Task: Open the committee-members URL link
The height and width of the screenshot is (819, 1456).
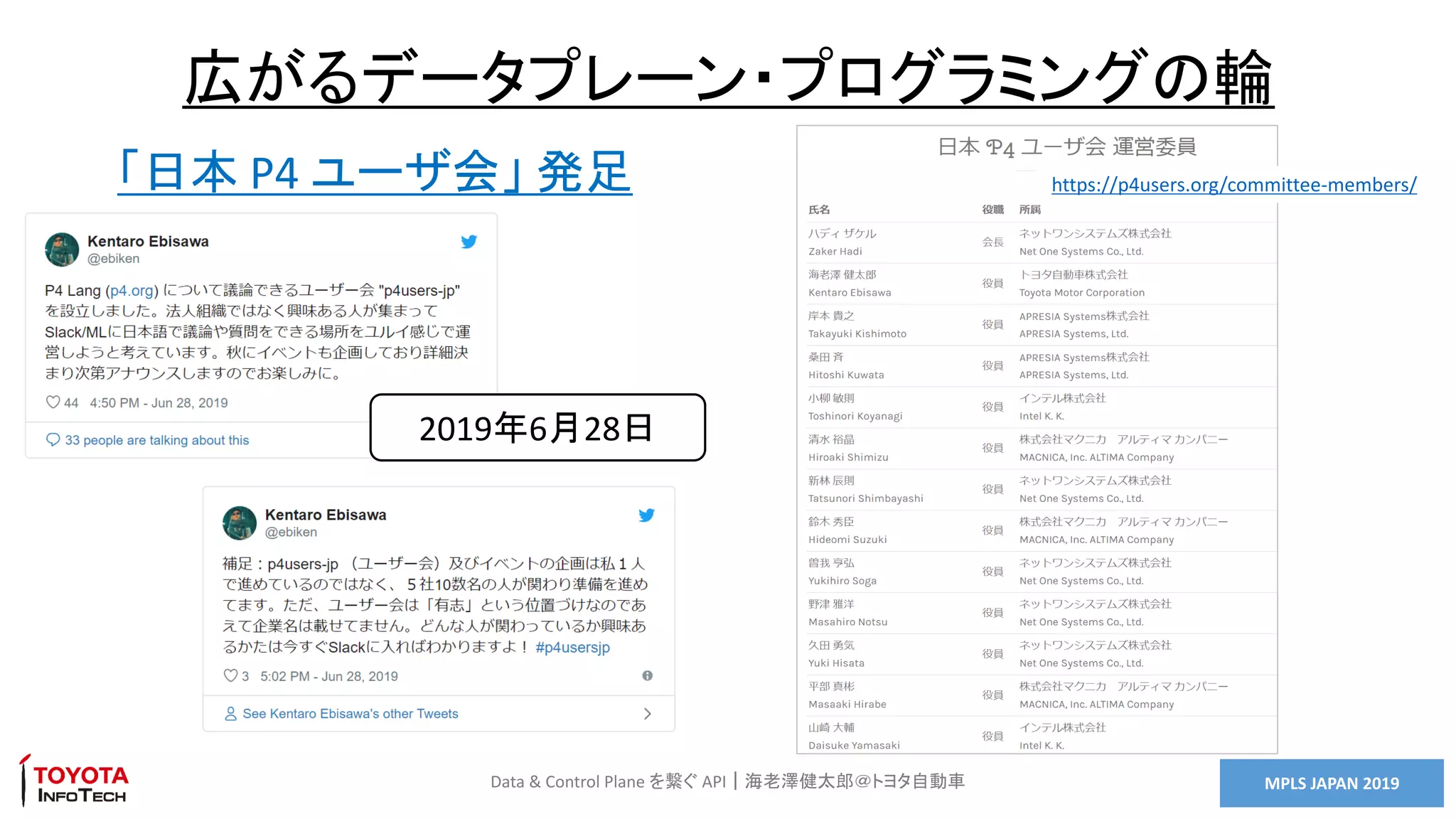Action: [x=1233, y=185]
